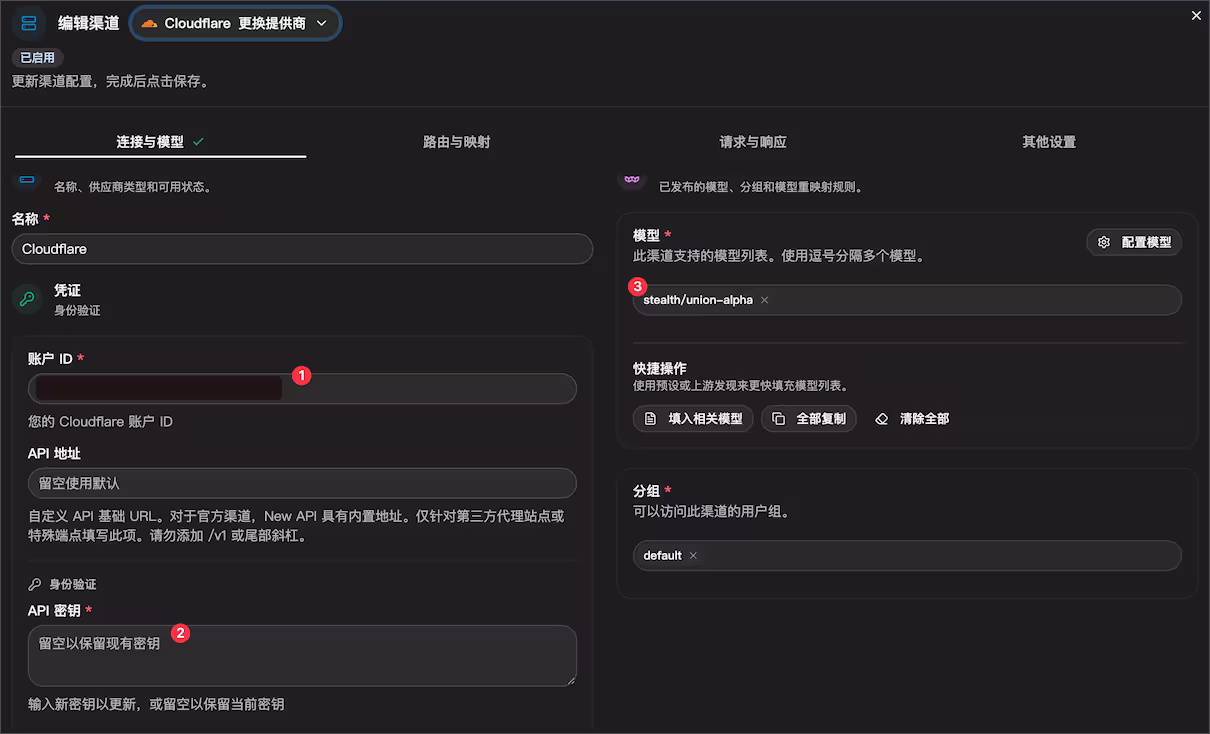Click the gear icon in 配置模型

pyautogui.click(x=1104, y=242)
